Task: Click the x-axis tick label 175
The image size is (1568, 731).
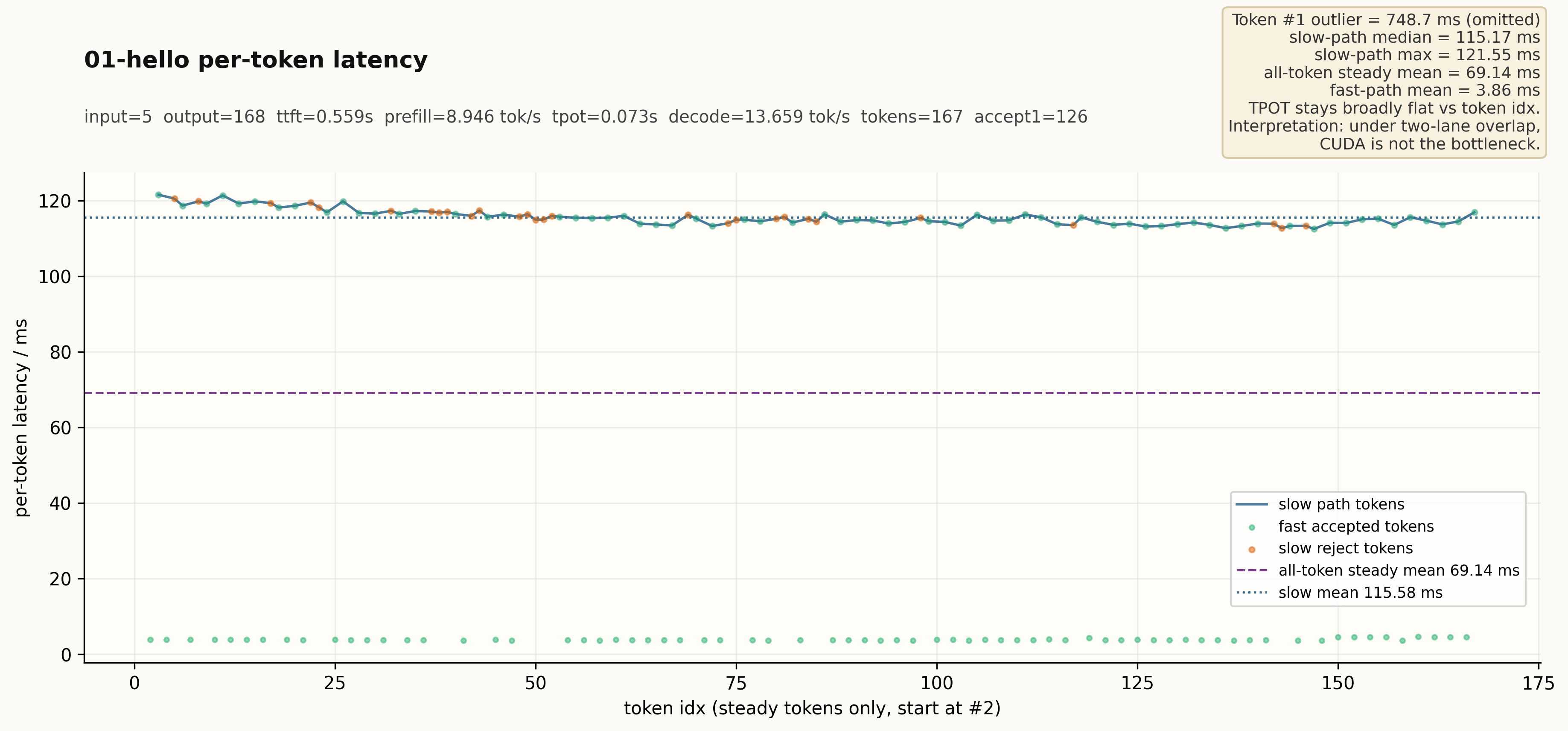Action: click(1538, 684)
